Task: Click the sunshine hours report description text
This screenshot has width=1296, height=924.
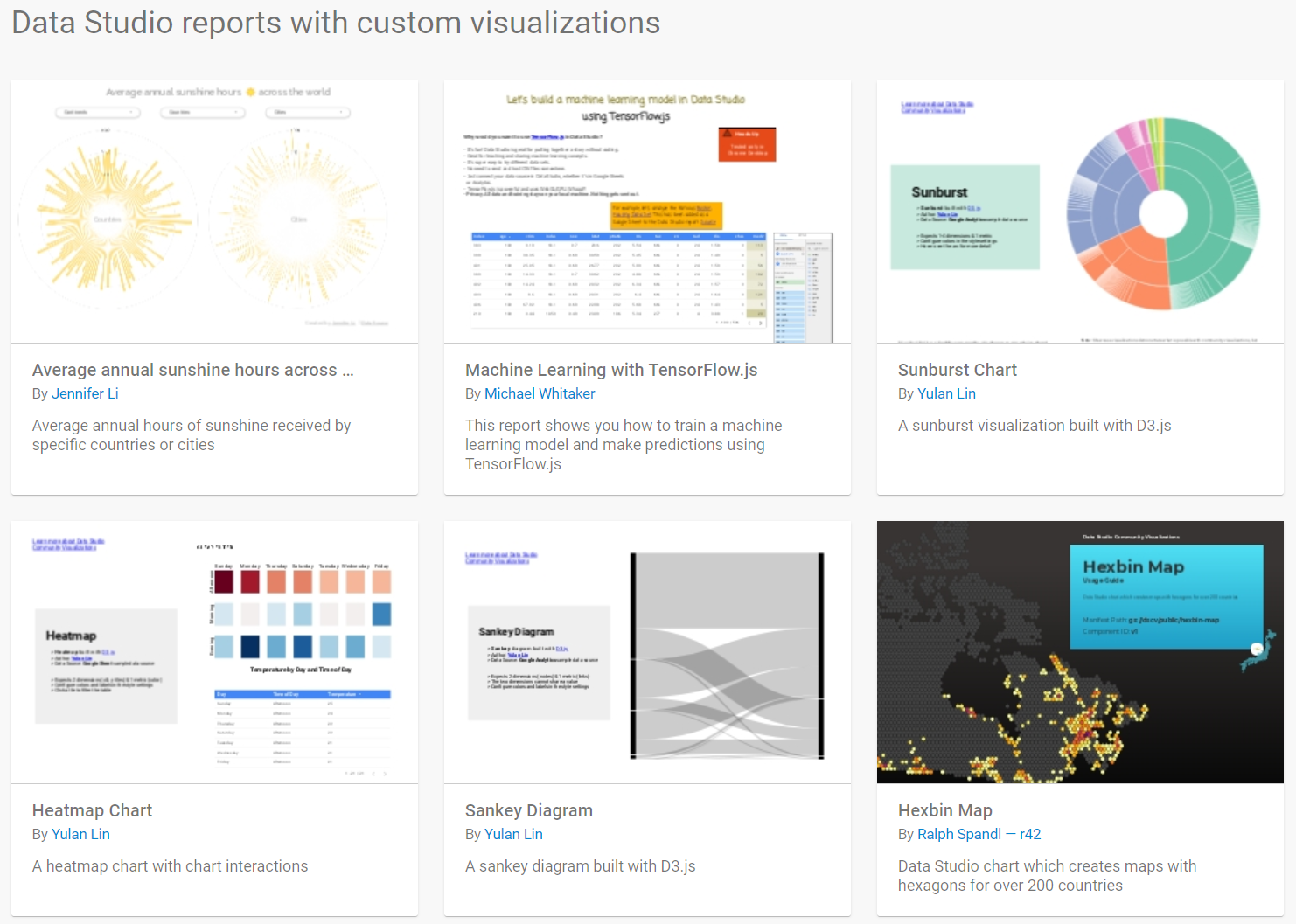Action: [x=192, y=435]
